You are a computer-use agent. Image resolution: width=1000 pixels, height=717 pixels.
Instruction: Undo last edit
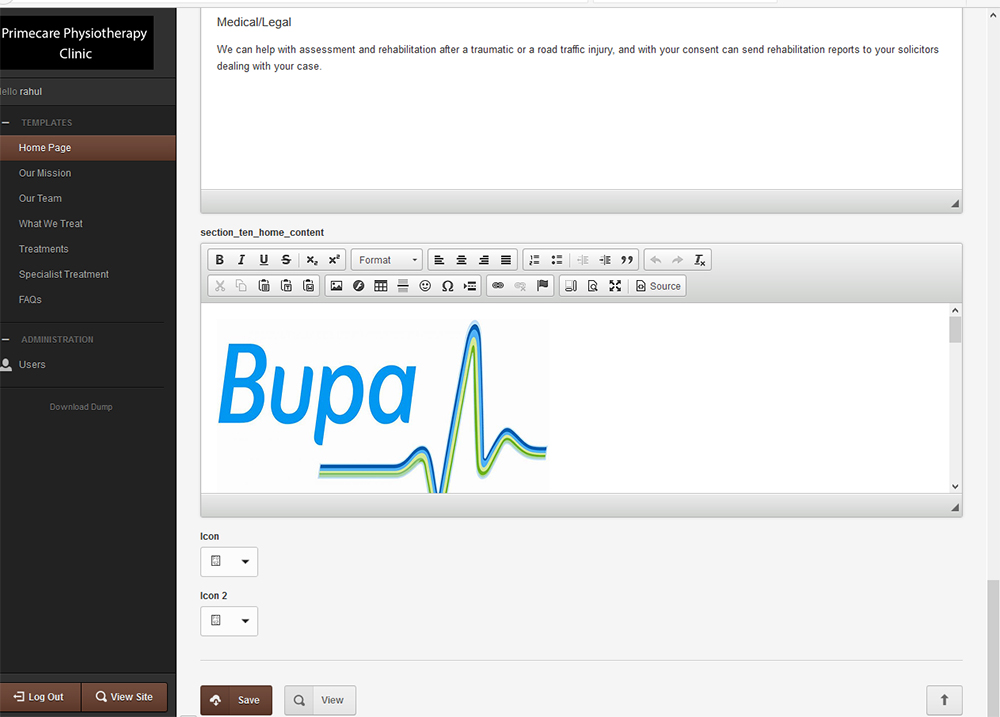(x=656, y=260)
